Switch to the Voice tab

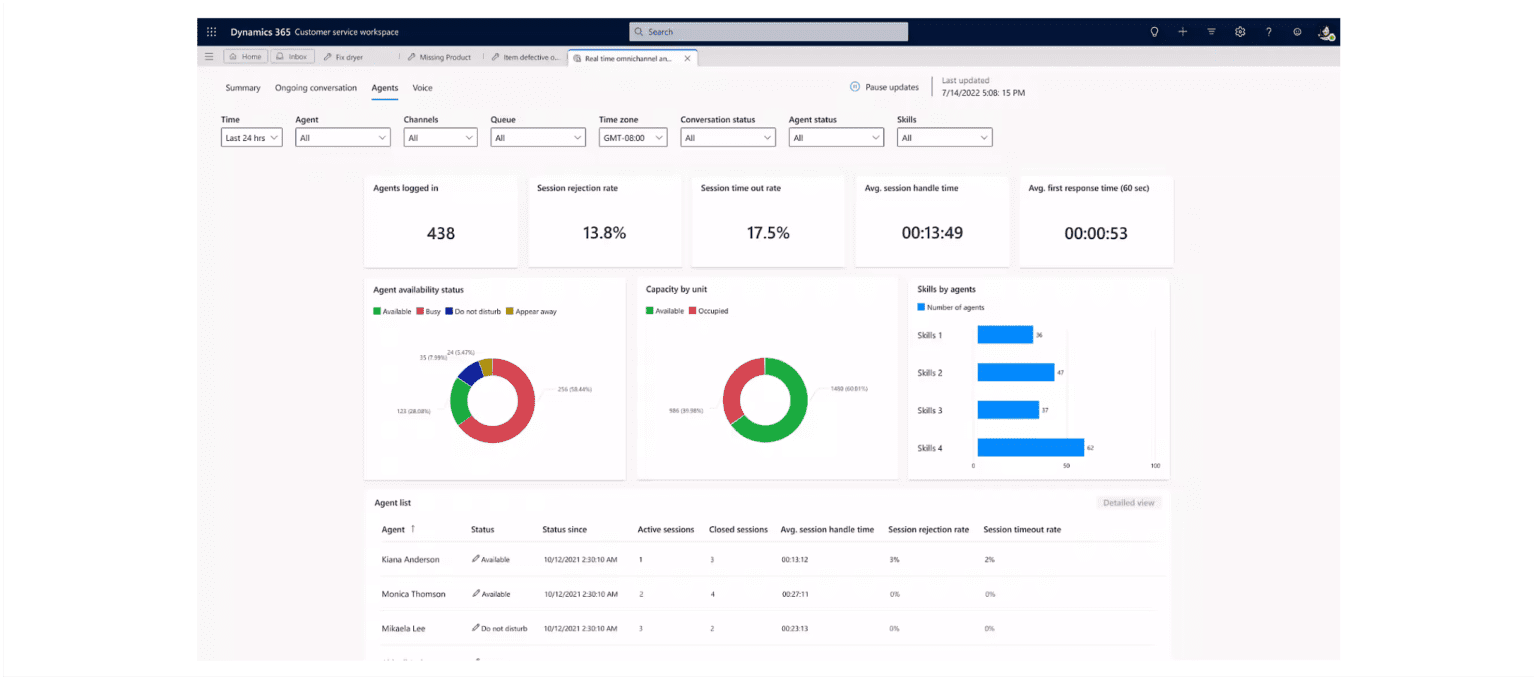pos(422,88)
